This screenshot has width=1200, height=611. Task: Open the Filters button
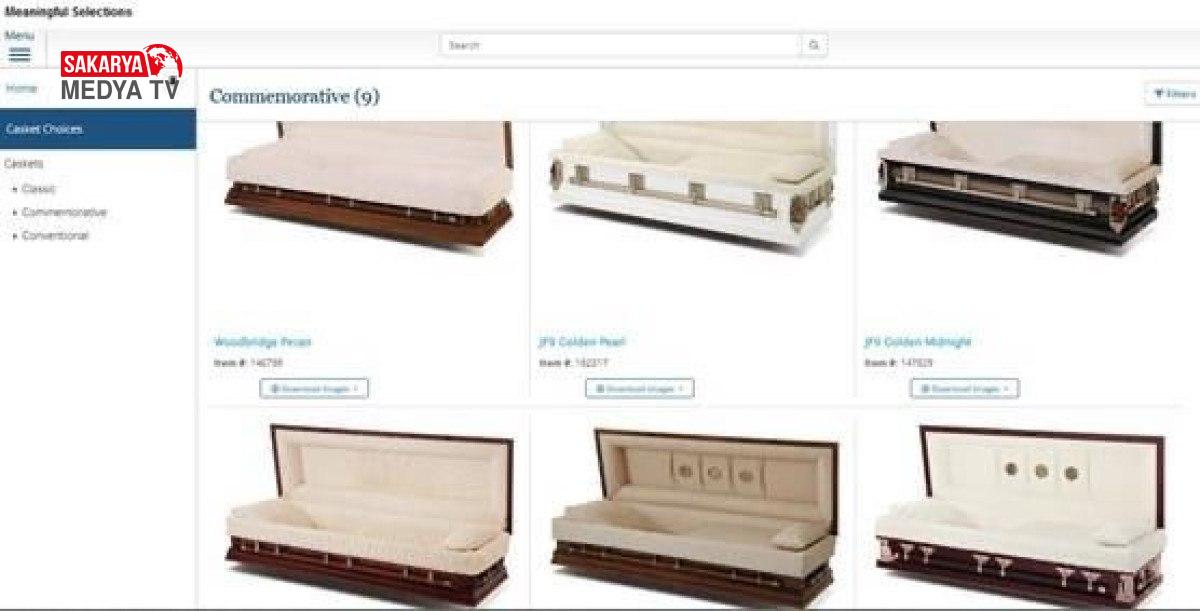pyautogui.click(x=1174, y=94)
